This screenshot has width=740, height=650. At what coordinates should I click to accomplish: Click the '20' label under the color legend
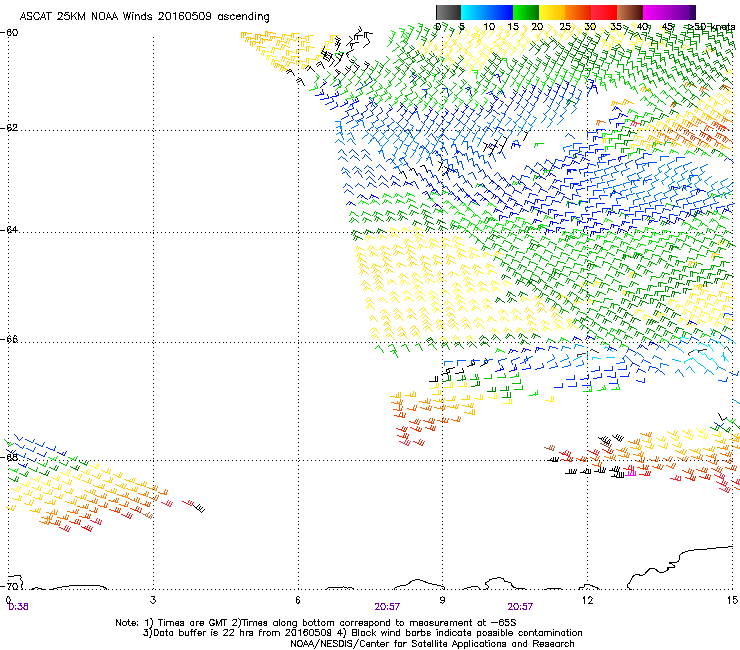click(537, 27)
